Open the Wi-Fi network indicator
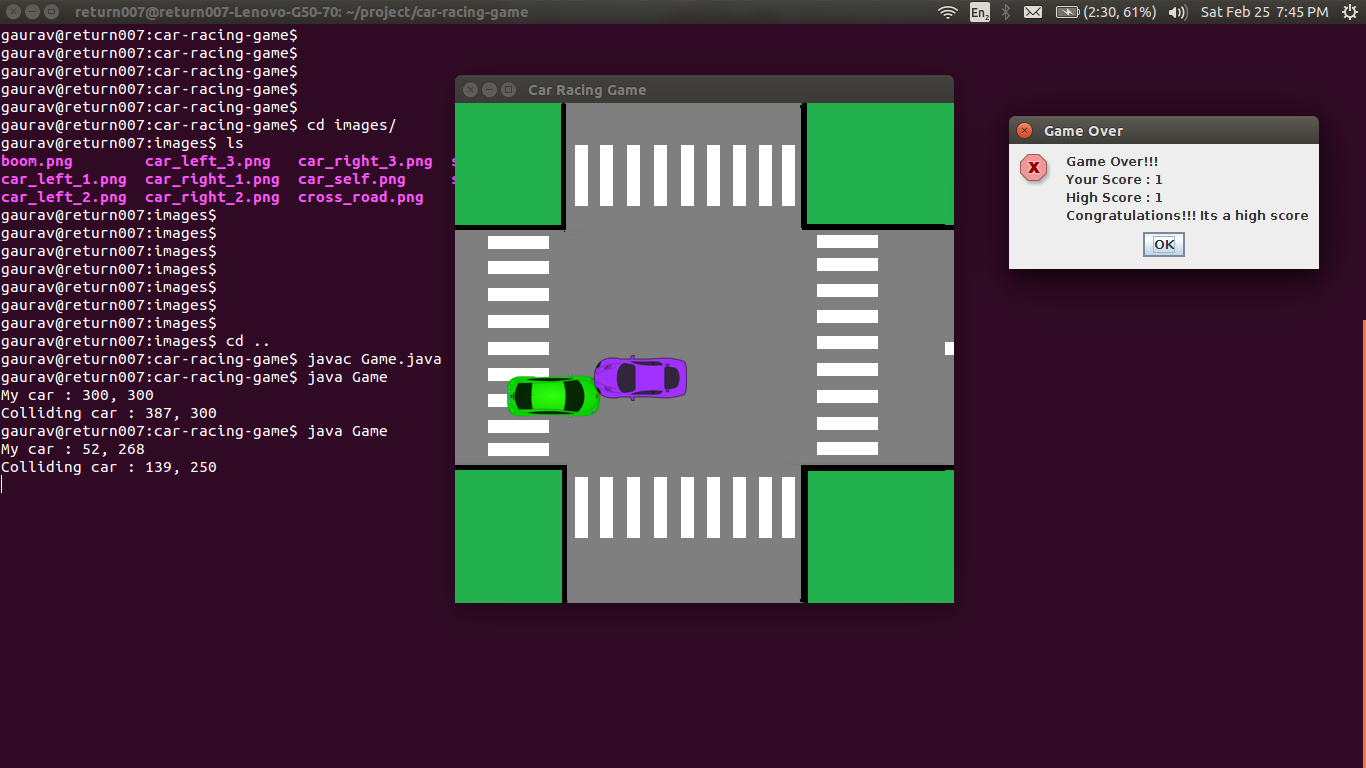 click(947, 12)
